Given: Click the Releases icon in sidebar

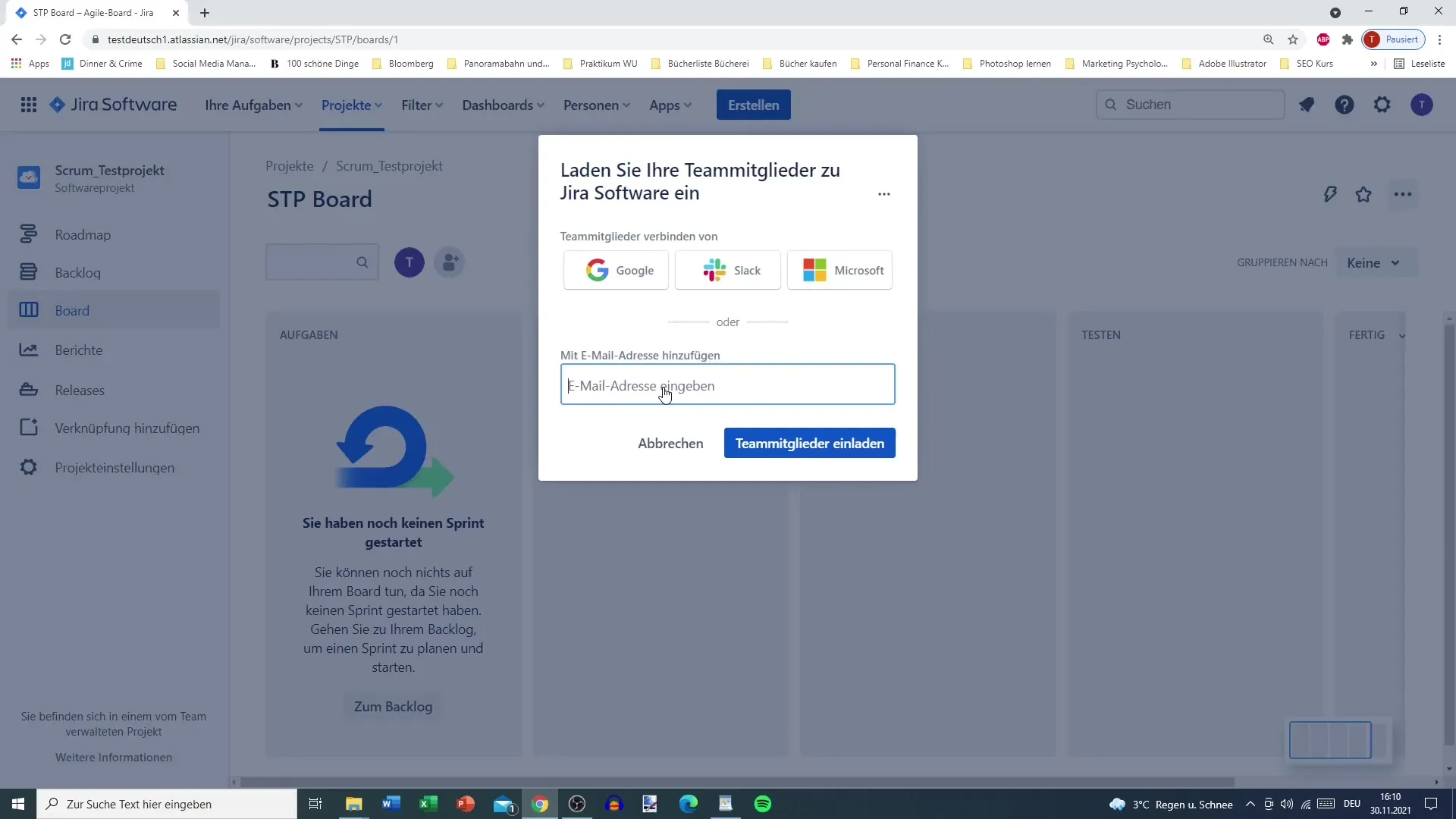Looking at the screenshot, I should tap(28, 389).
